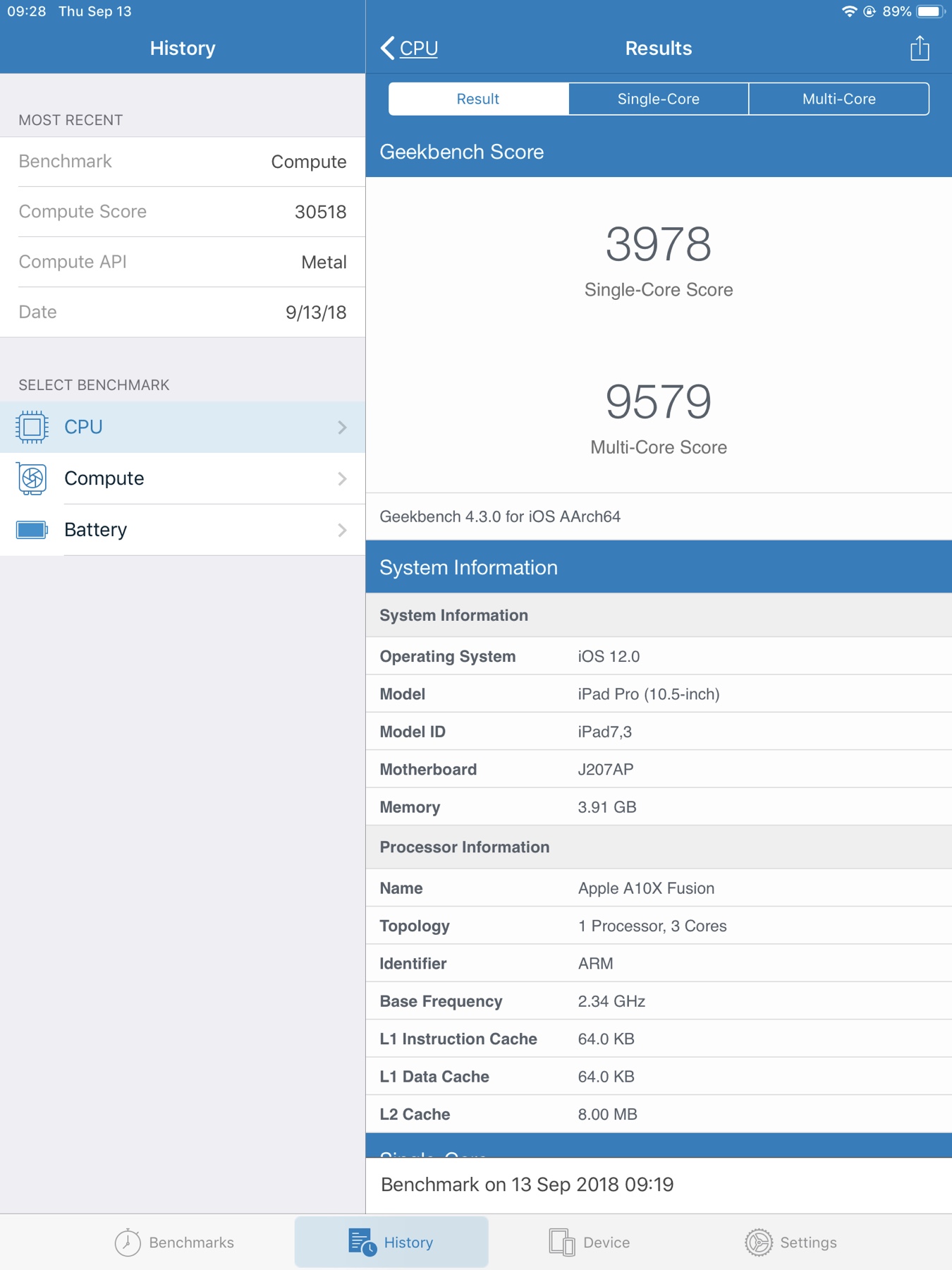Tap the Motherboard value J207AP

coord(606,769)
